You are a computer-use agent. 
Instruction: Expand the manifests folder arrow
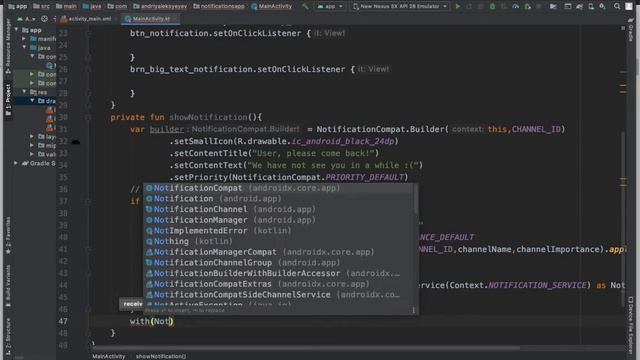click(24, 39)
